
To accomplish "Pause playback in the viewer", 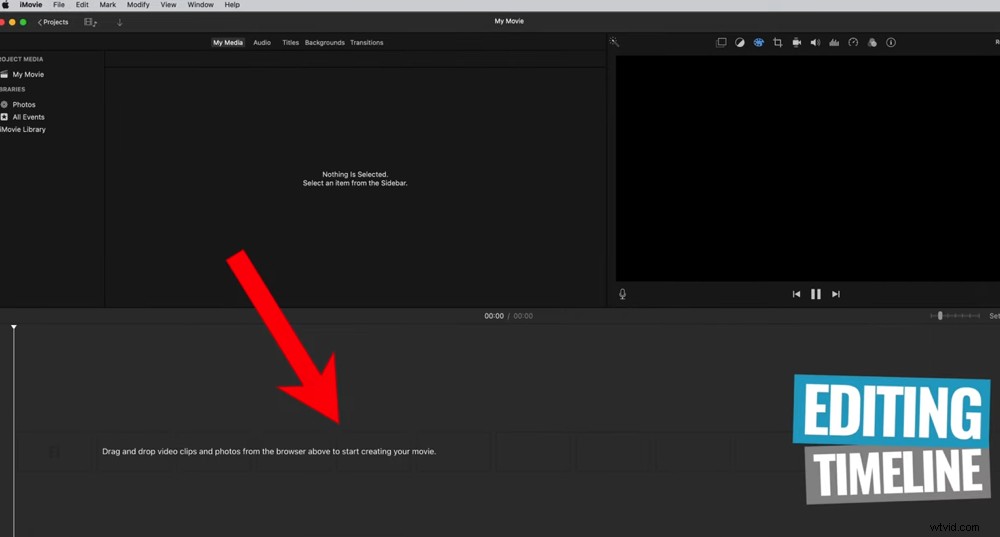I will pyautogui.click(x=816, y=294).
